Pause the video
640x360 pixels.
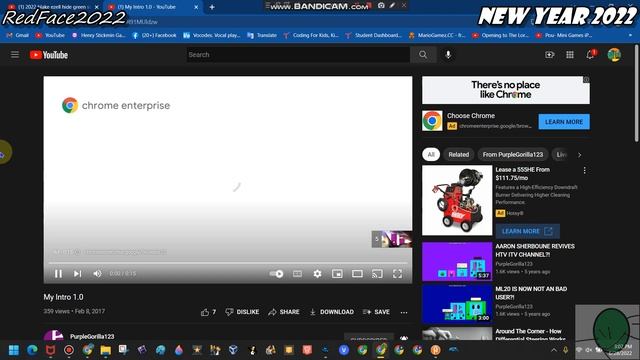click(58, 273)
